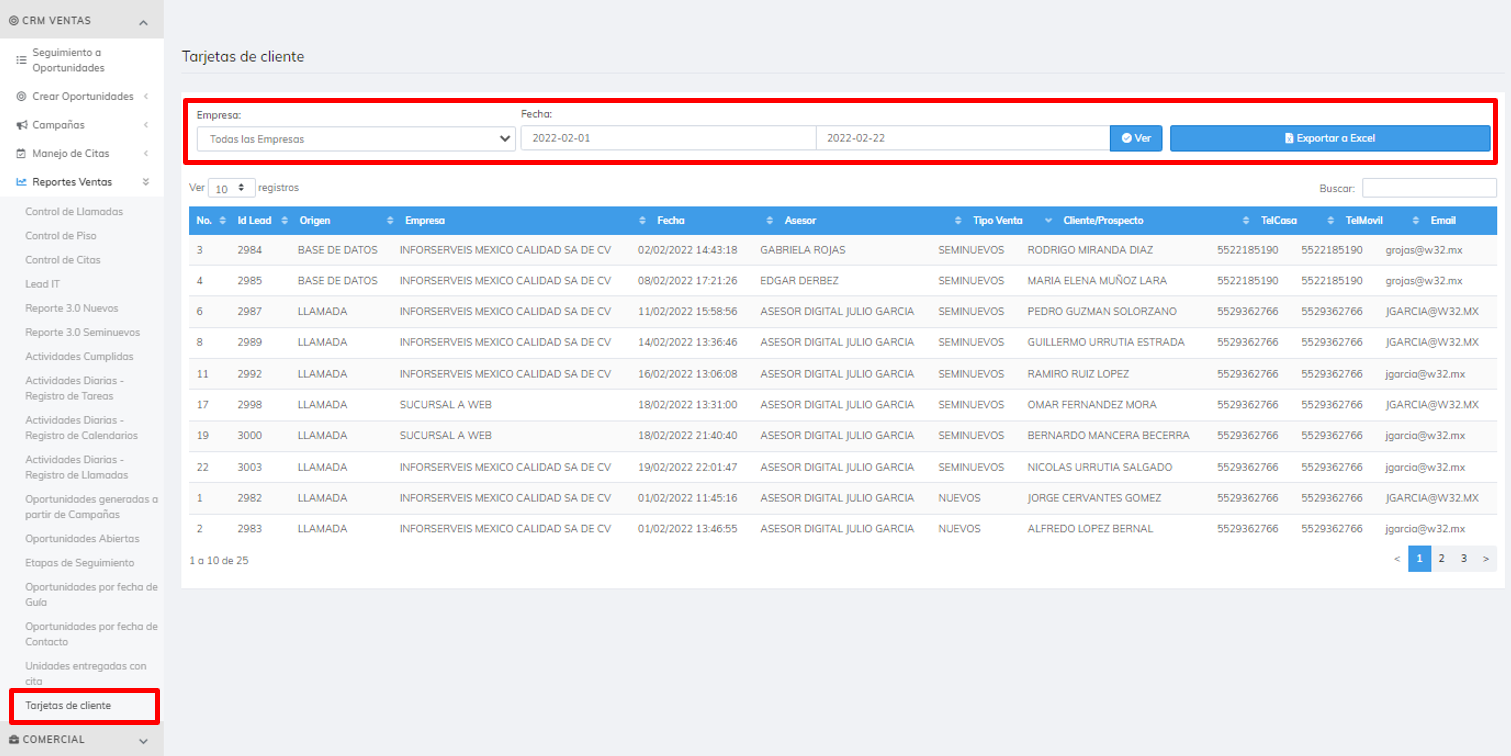Change the records per page selector
The width and height of the screenshot is (1511, 756).
point(231,188)
